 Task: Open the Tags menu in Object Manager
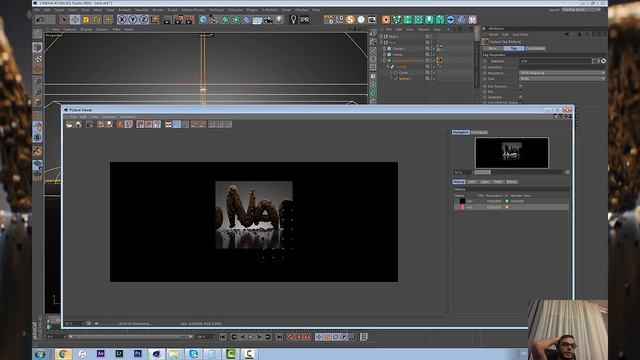click(x=437, y=29)
